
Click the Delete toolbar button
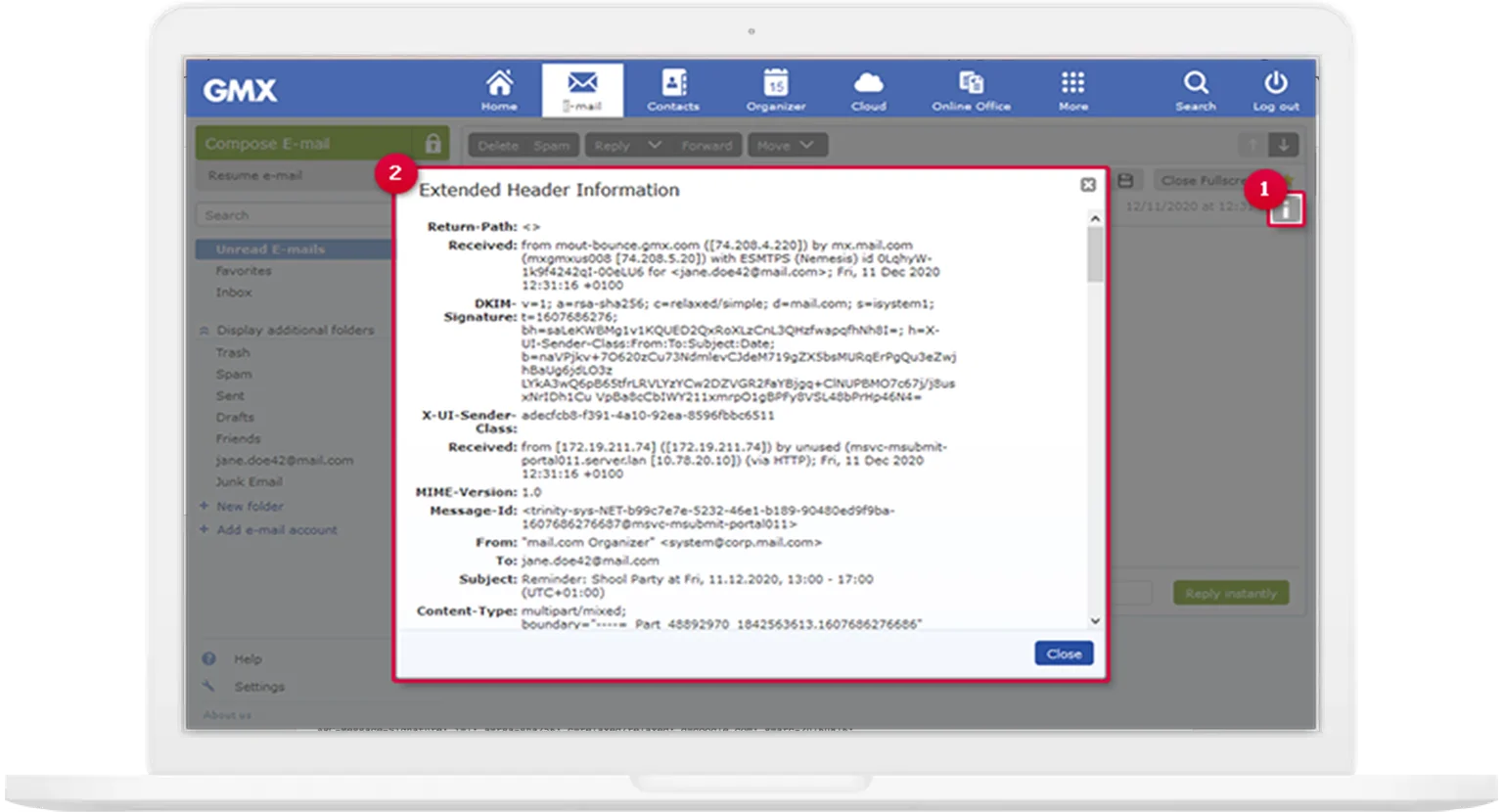pyautogui.click(x=498, y=146)
